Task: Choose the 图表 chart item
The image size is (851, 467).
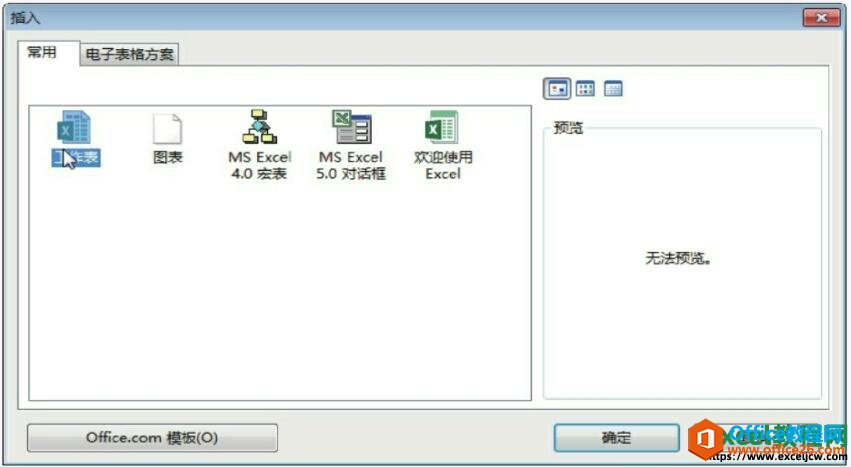Action: pyautogui.click(x=168, y=138)
